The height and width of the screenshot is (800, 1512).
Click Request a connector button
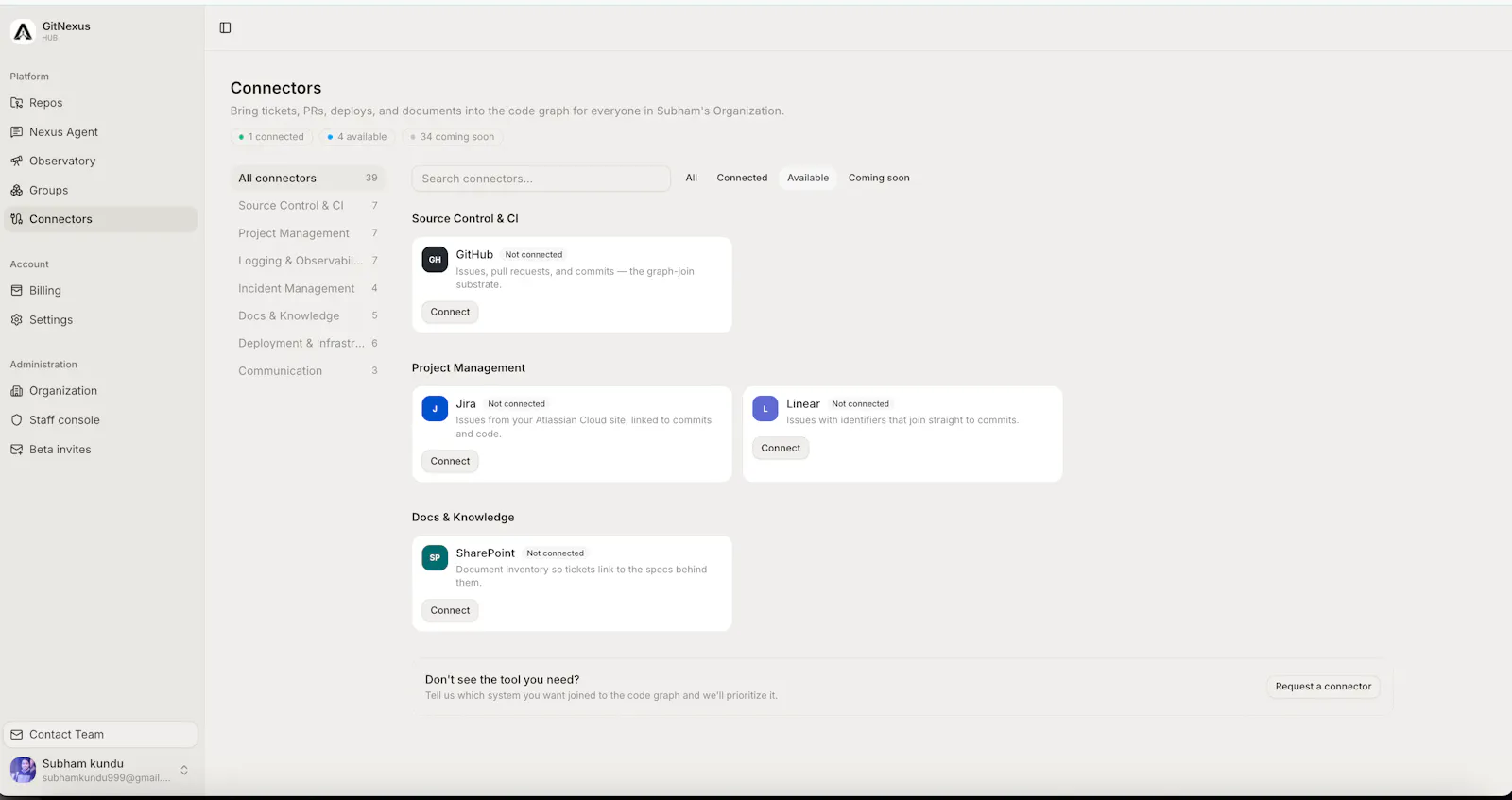click(x=1323, y=687)
